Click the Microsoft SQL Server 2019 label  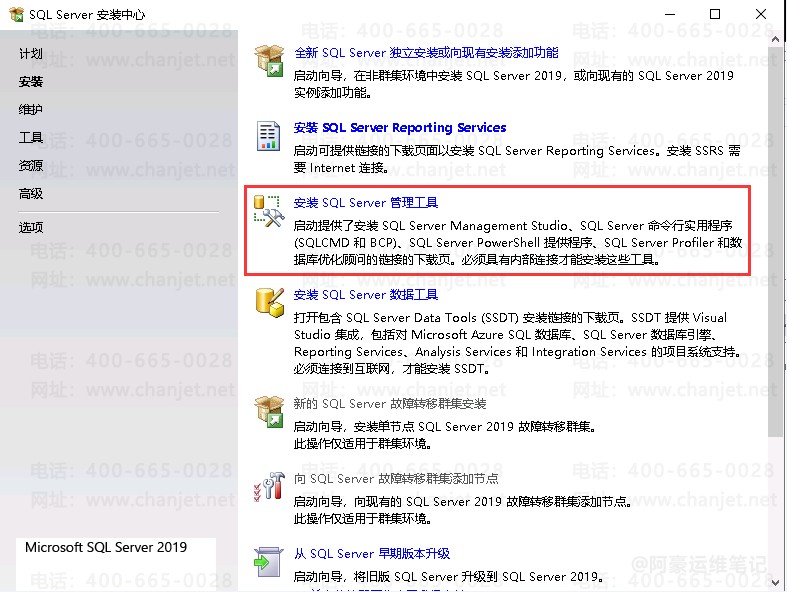pyautogui.click(x=106, y=547)
